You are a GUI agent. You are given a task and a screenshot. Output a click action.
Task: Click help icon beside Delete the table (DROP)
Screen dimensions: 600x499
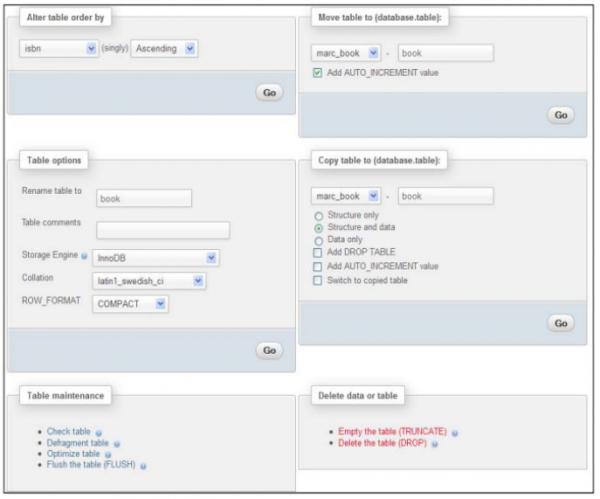(x=433, y=443)
